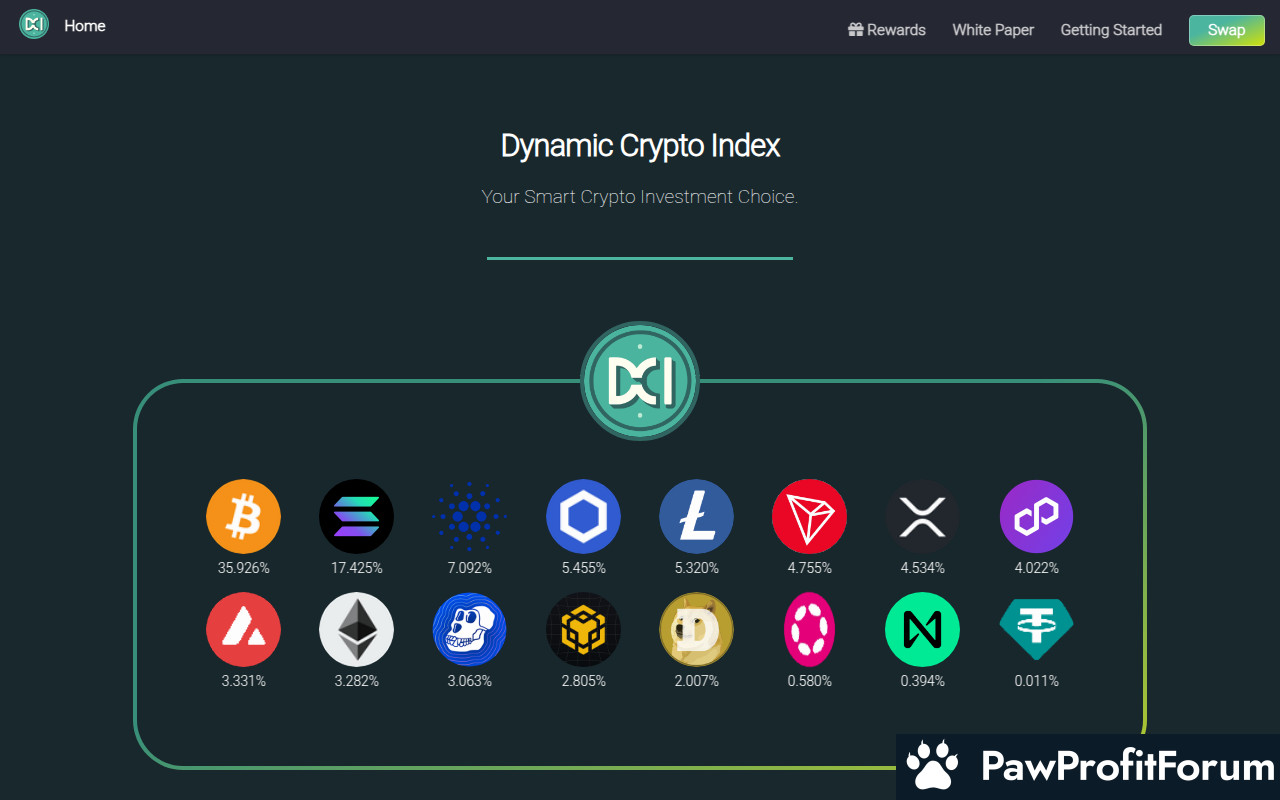Click the Avalanche red icon
The image size is (1280, 800).
coord(243,630)
